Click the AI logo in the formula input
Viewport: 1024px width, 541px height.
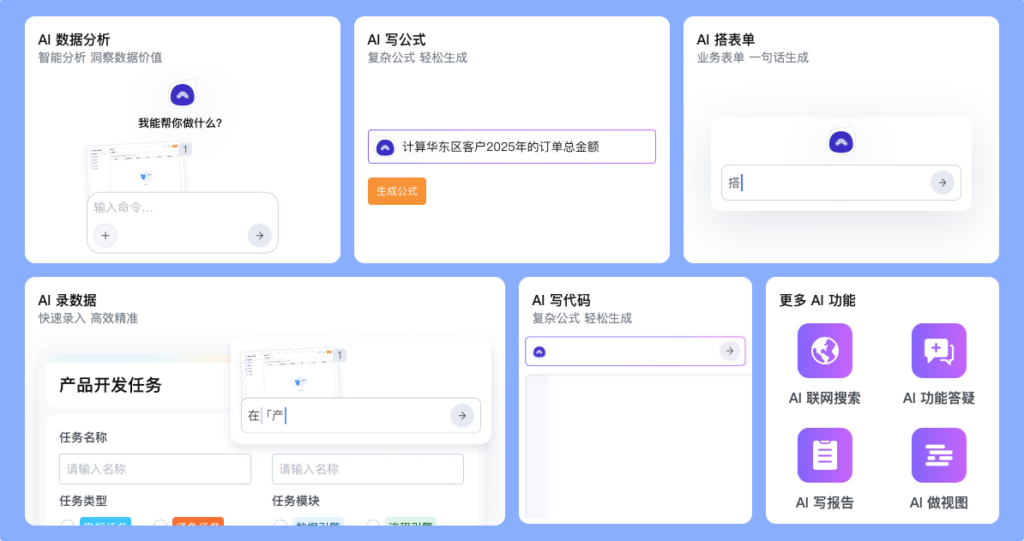384,147
